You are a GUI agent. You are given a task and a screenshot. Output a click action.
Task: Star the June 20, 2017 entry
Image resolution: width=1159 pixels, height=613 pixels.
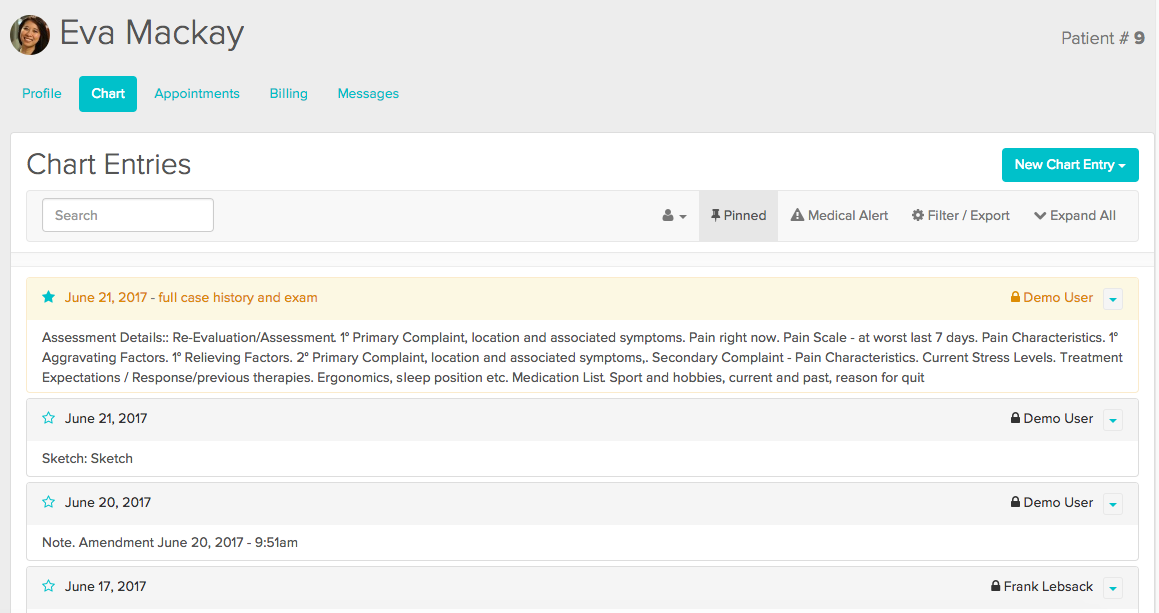click(49, 502)
